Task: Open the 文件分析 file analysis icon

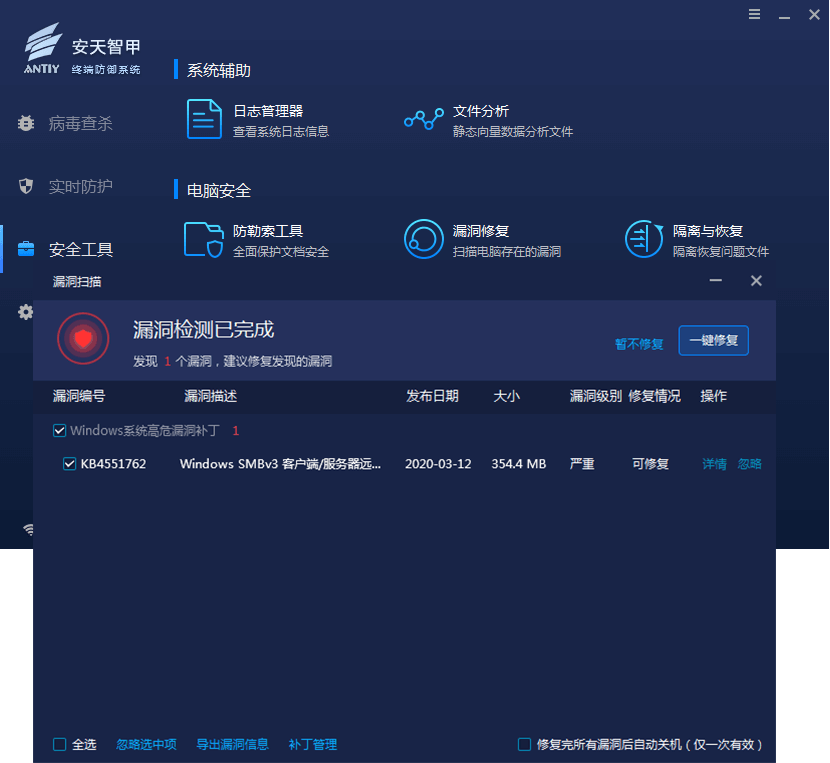Action: [x=423, y=119]
